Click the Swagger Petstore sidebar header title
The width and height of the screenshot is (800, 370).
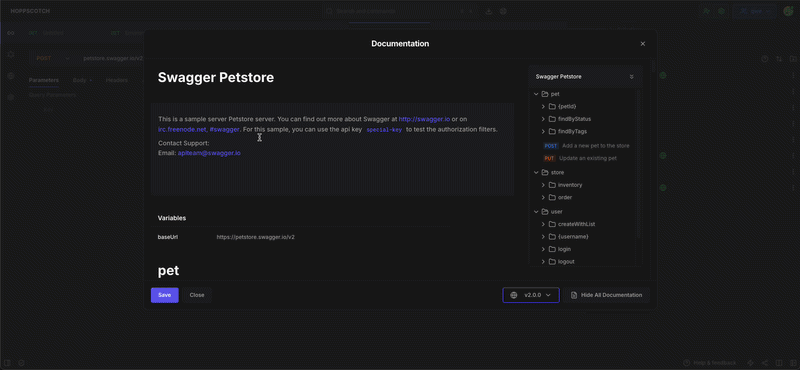(x=558, y=77)
